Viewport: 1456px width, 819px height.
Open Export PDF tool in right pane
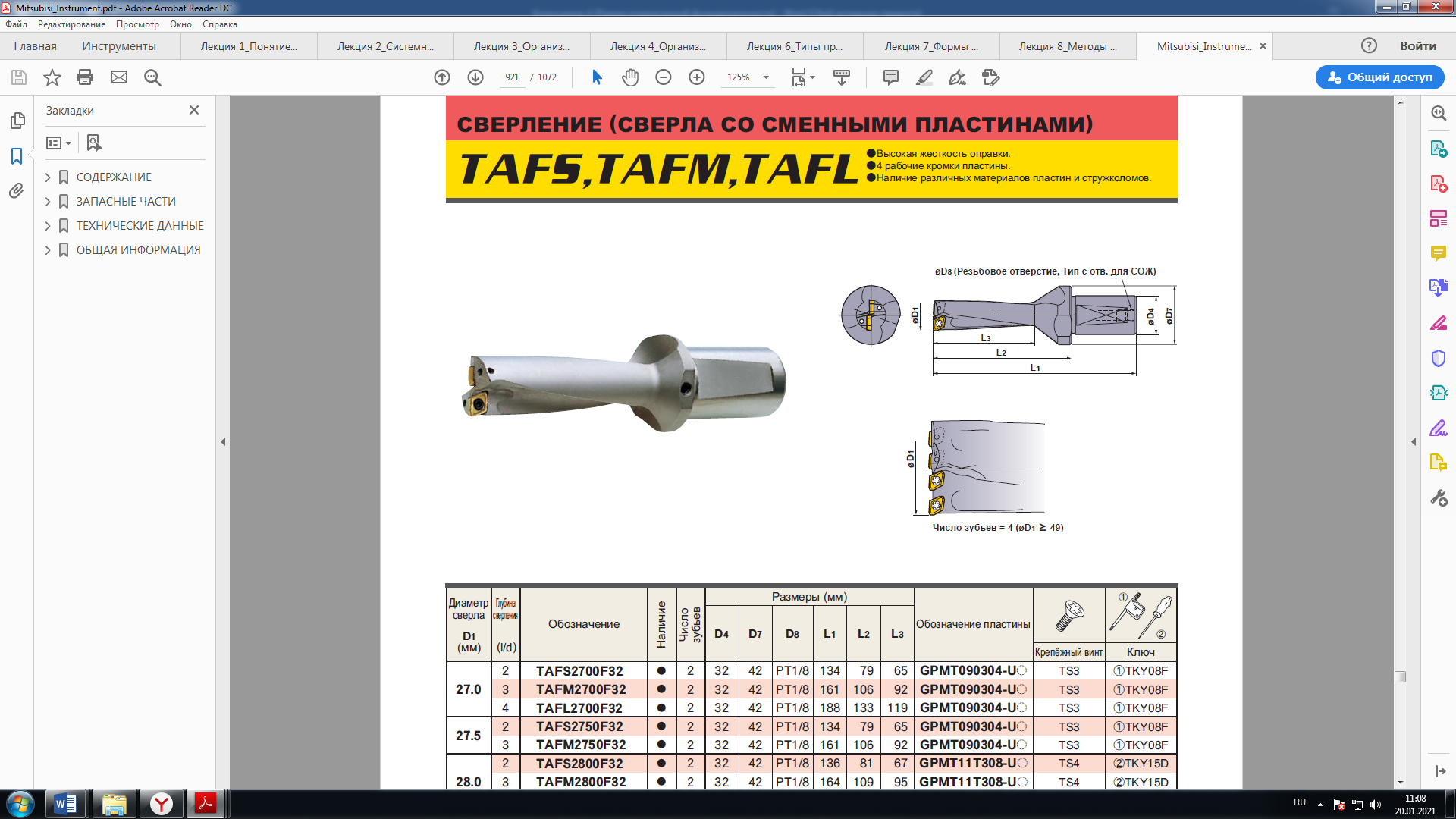click(1439, 149)
